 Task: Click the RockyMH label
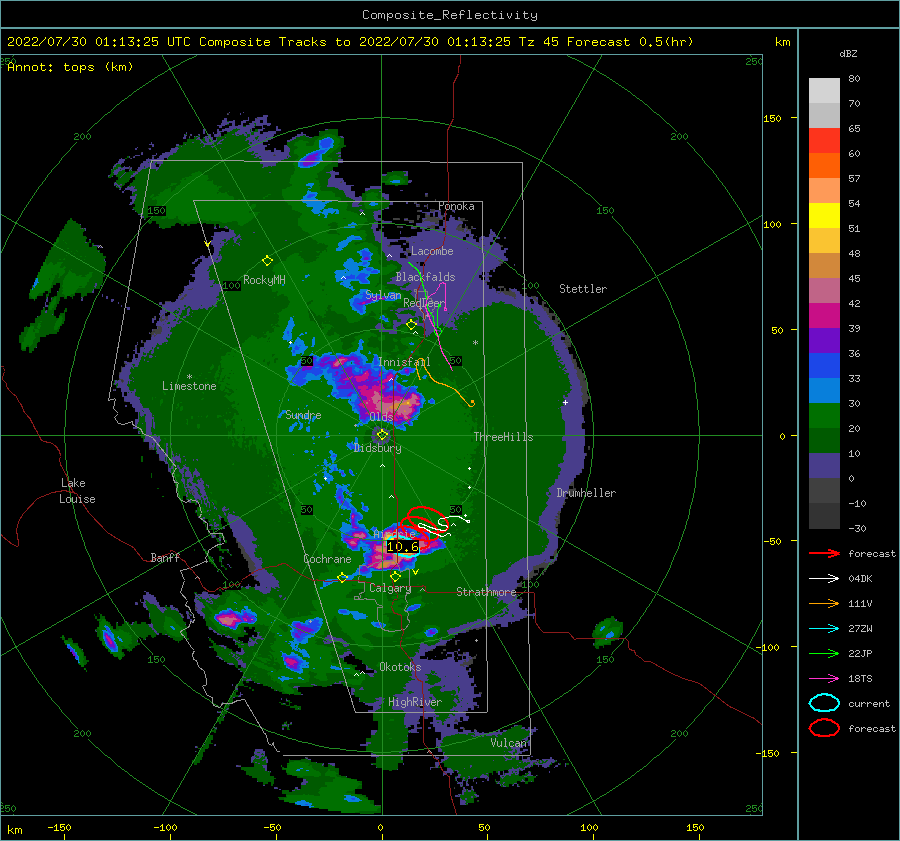pos(264,280)
